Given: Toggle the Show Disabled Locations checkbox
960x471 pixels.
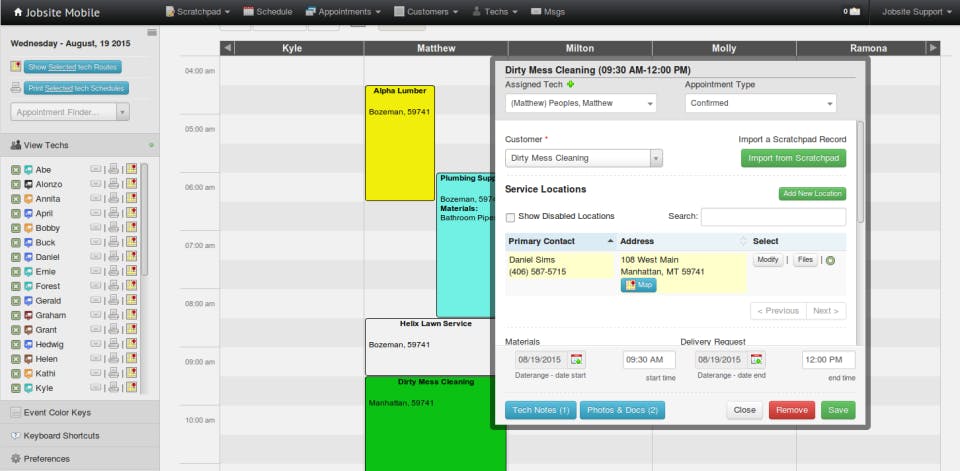Looking at the screenshot, I should click(x=510, y=217).
